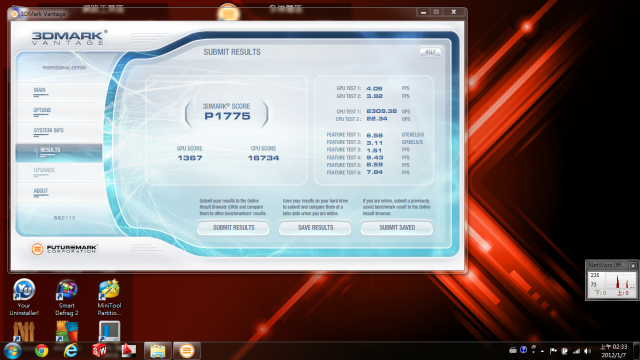Click the Submit Results heading
This screenshot has width=640, height=360.
click(x=232, y=52)
